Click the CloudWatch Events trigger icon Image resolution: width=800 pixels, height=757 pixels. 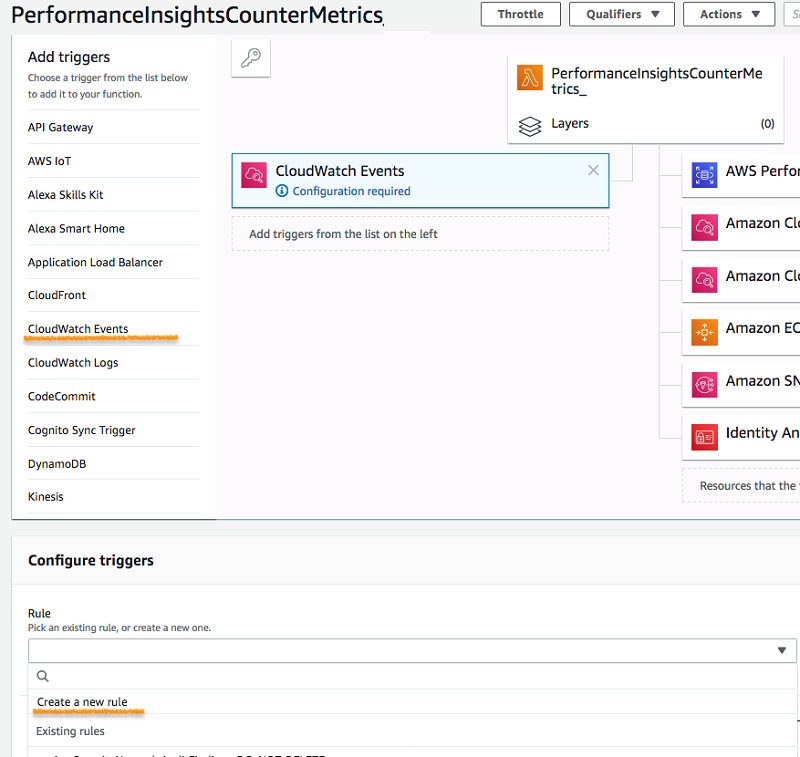pos(254,176)
